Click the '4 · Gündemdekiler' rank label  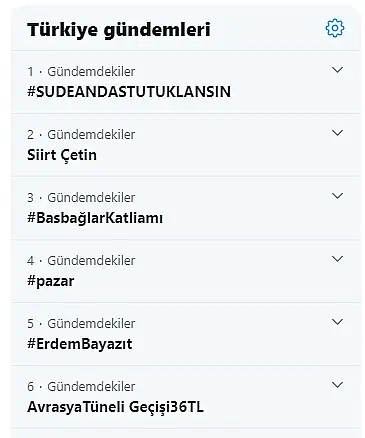pos(81,261)
